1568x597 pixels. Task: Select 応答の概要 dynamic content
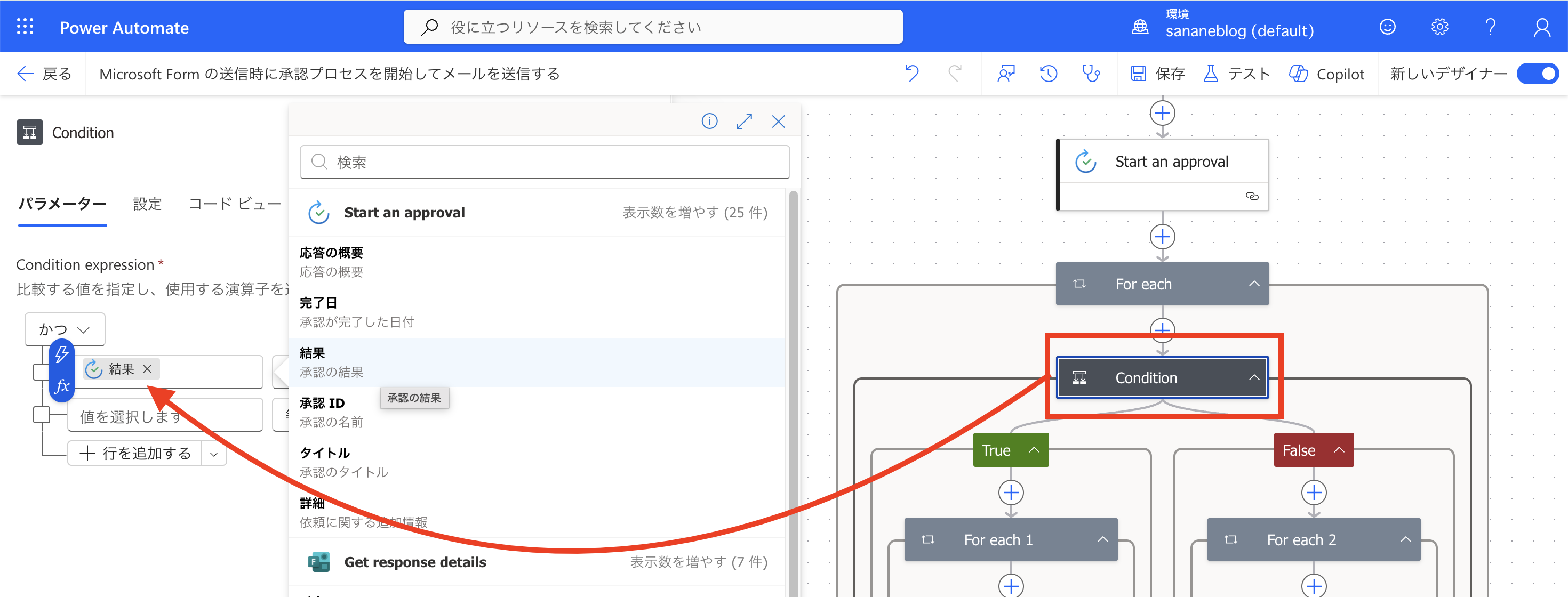coord(537,262)
